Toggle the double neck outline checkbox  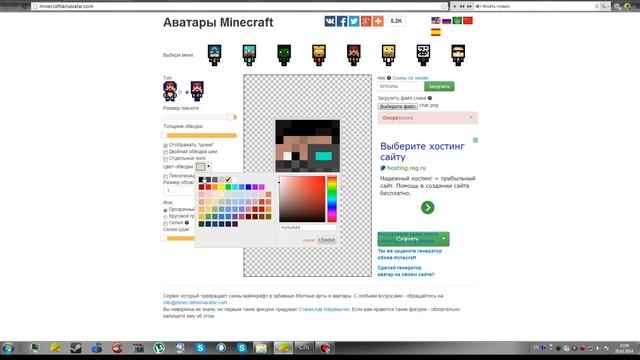tap(165, 152)
